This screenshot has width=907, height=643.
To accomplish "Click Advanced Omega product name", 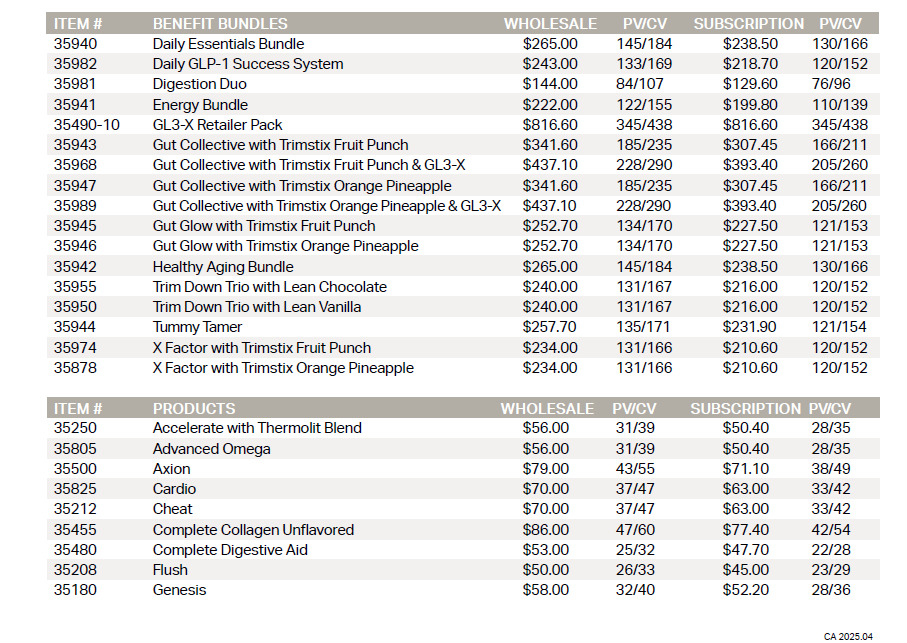I will pyautogui.click(x=211, y=449).
